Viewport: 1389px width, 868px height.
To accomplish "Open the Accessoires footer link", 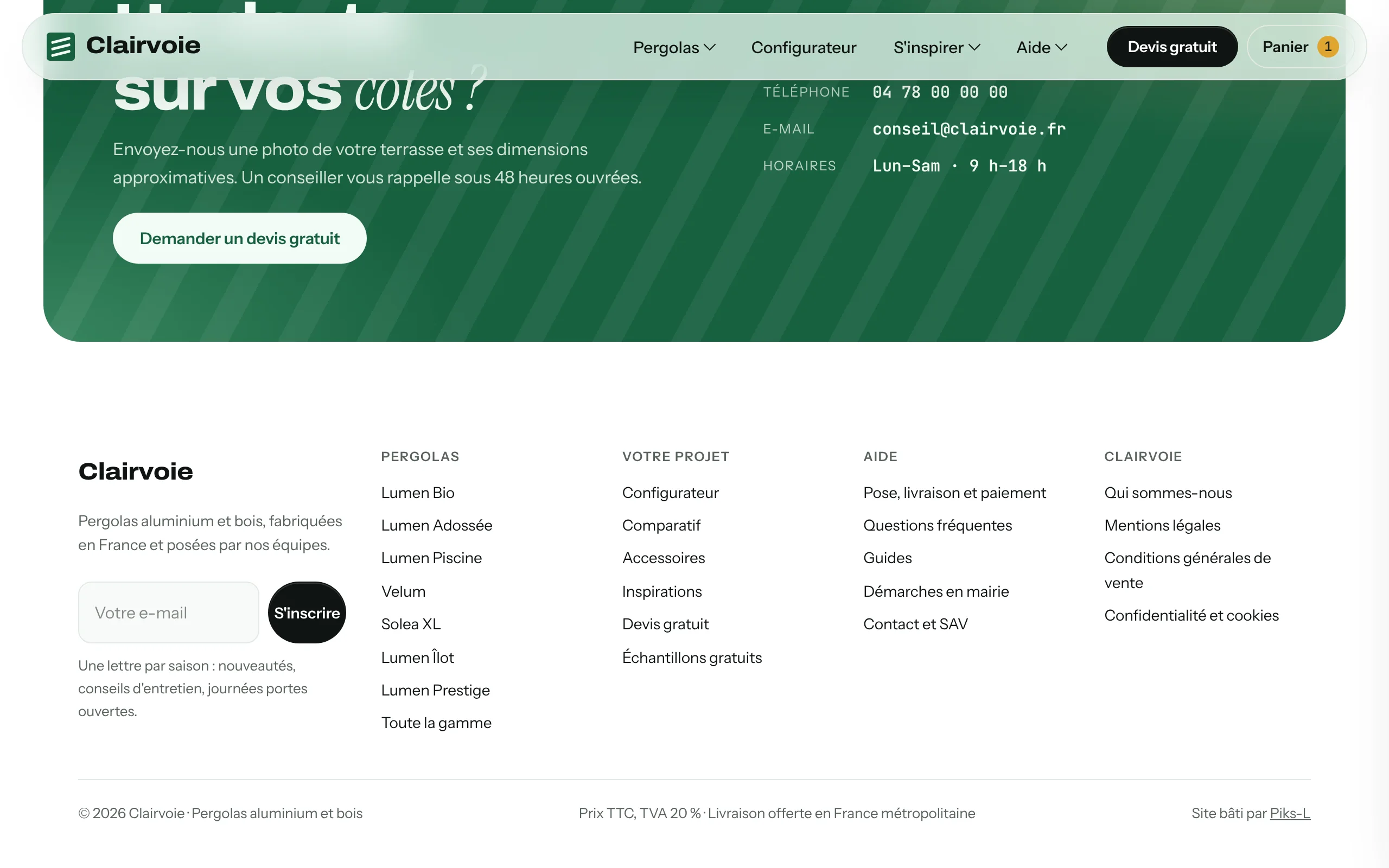I will 664,558.
